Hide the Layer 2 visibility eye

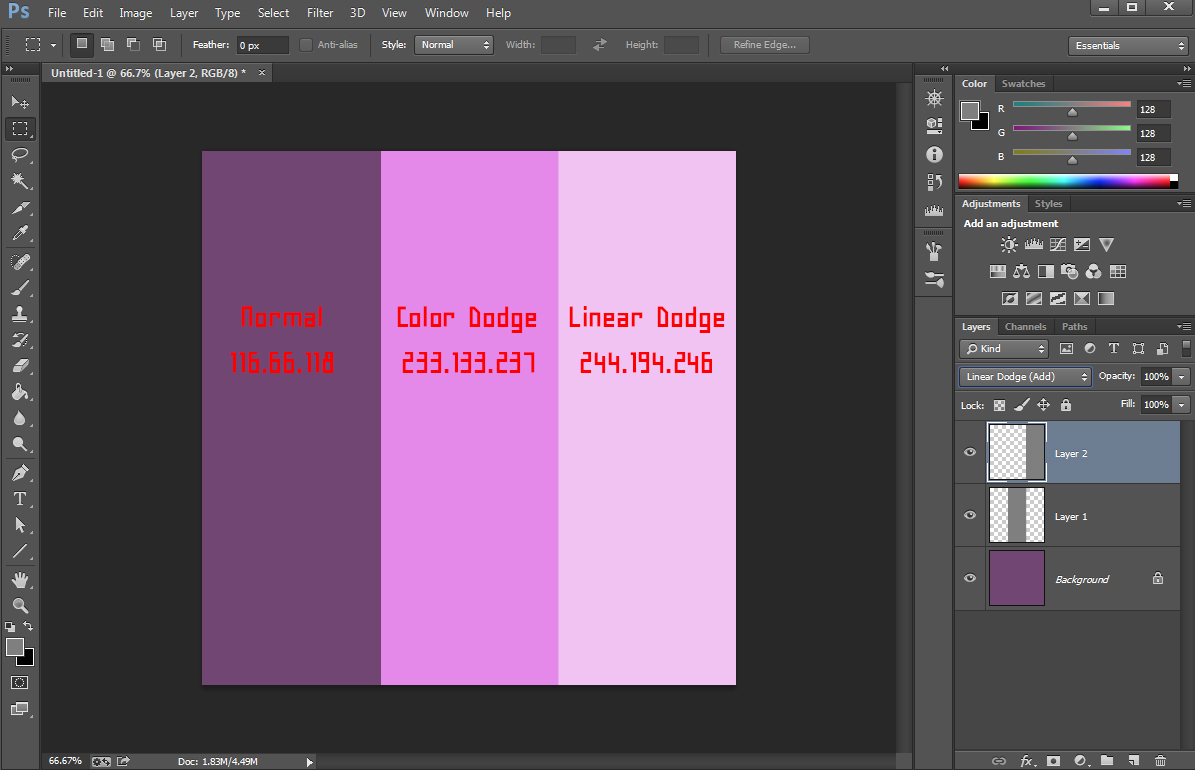click(x=969, y=453)
